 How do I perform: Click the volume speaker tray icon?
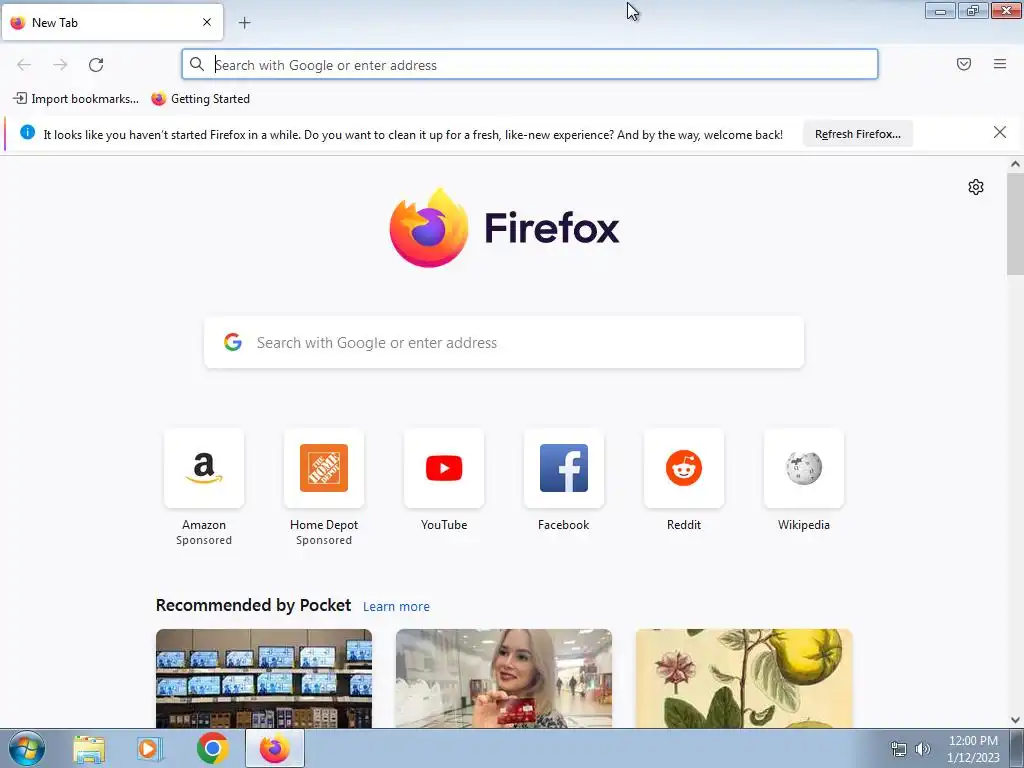pyautogui.click(x=922, y=749)
